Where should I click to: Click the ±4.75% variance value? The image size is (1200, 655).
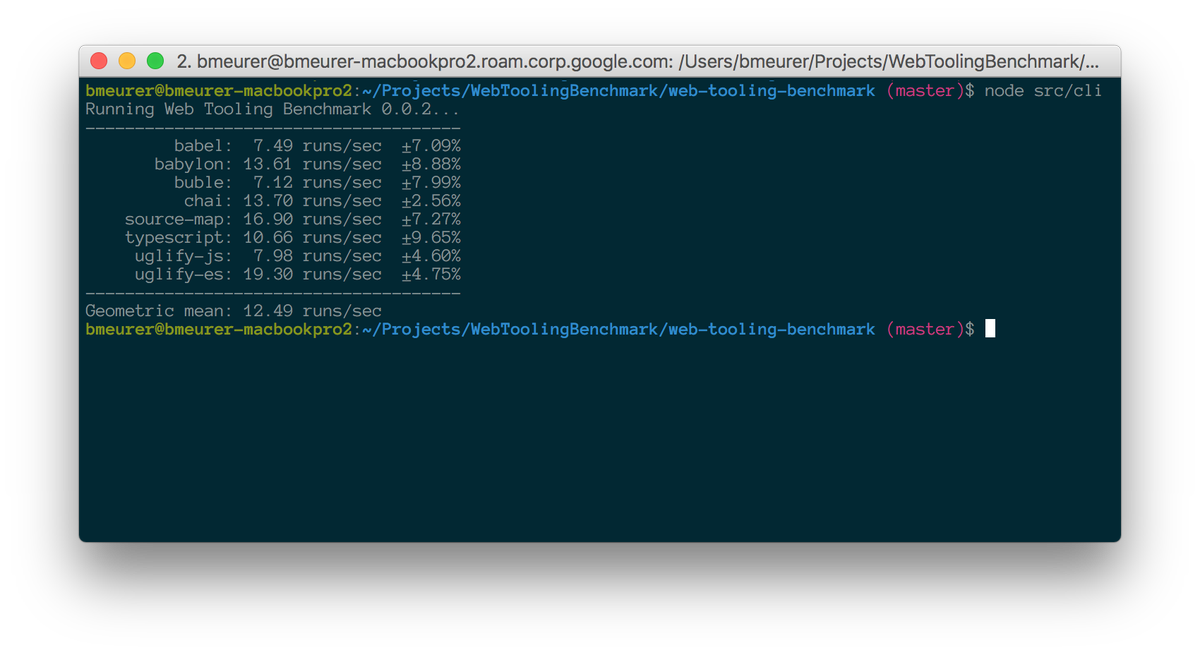[x=431, y=274]
